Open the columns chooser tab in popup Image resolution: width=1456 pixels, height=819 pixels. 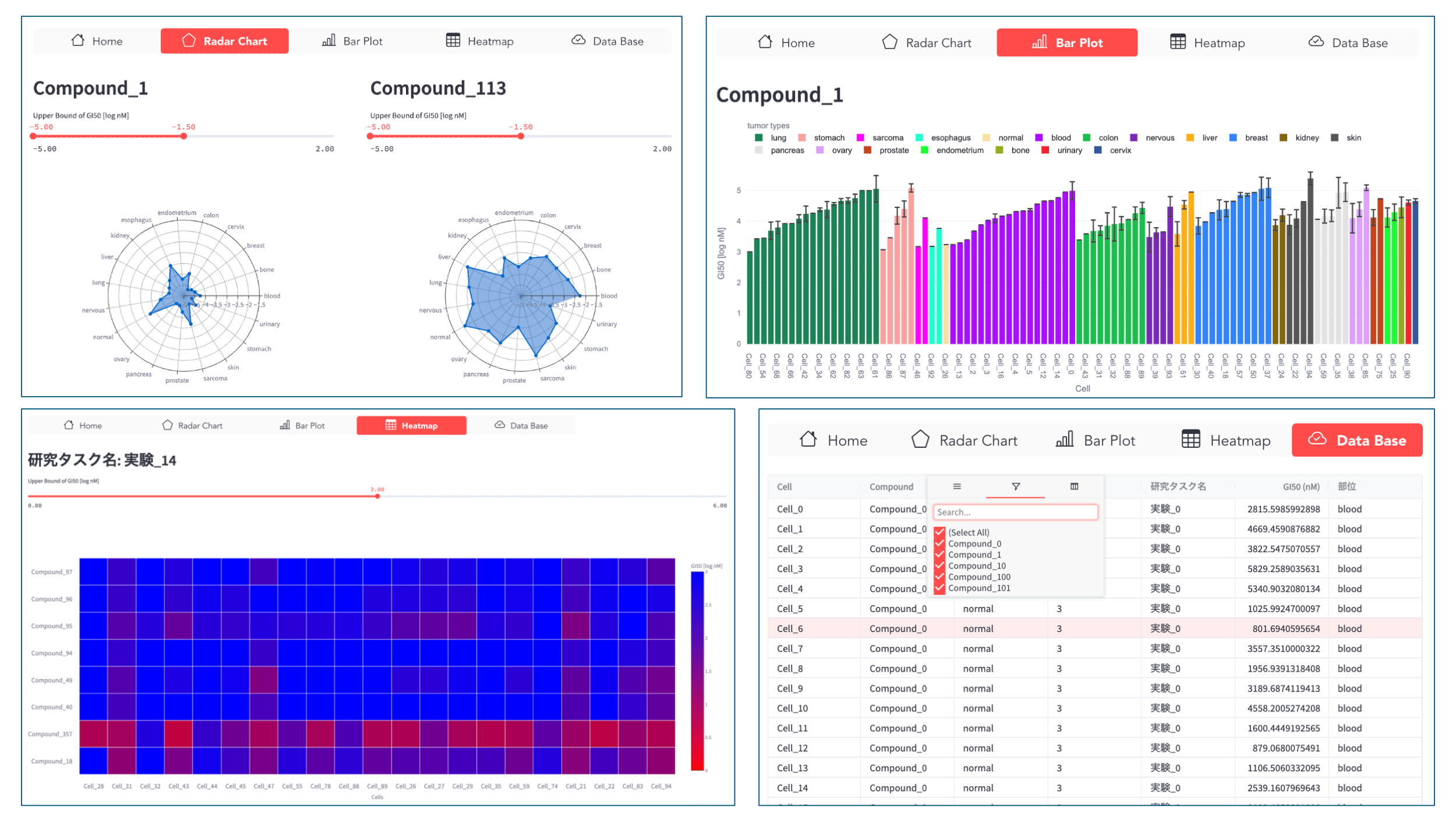1074,486
